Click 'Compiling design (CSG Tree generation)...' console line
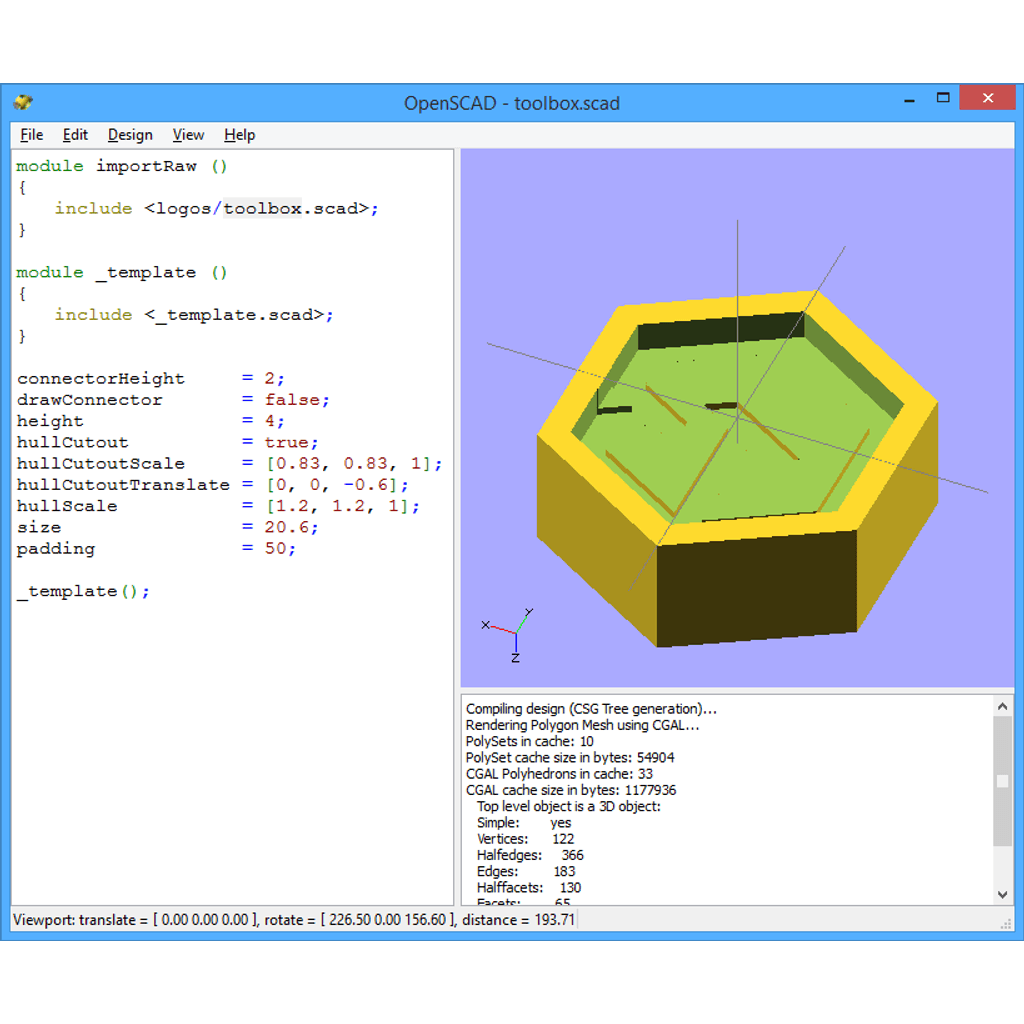Viewport: 1024px width, 1024px height. (x=591, y=709)
